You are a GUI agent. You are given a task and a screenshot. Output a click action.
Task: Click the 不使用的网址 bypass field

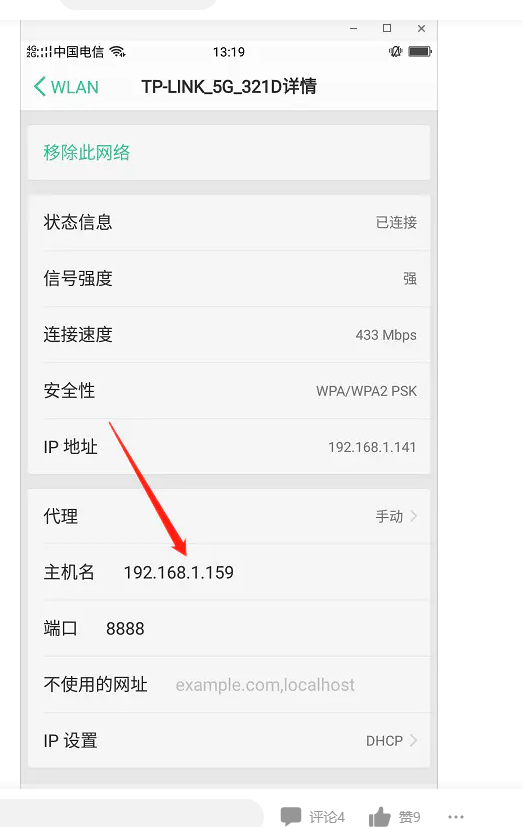265,685
